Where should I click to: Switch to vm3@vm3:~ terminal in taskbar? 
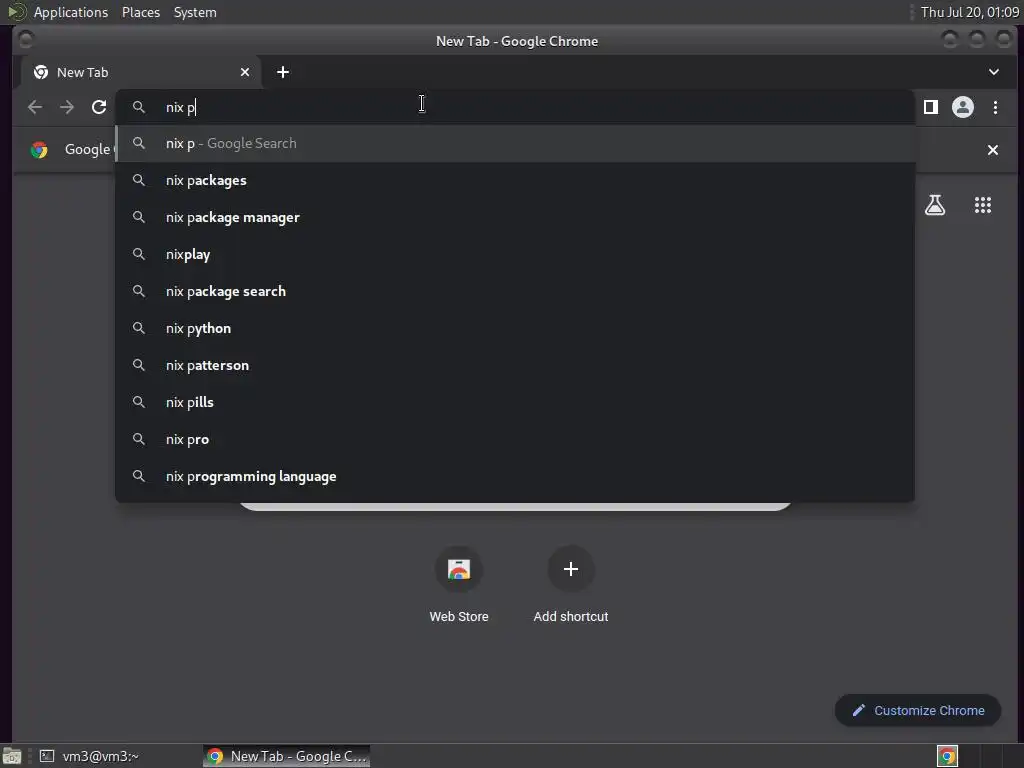click(90, 756)
